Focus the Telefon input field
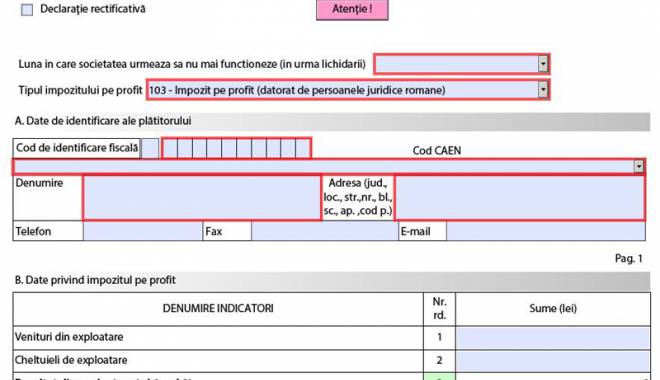Image resolution: width=660 pixels, height=380 pixels. click(143, 231)
